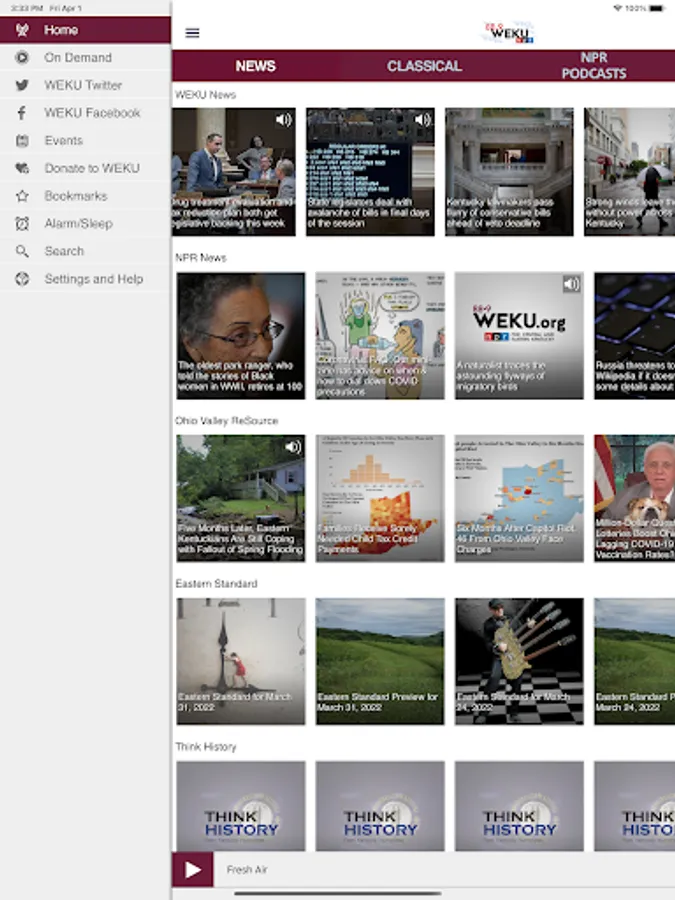Open the Russia threatens Wikipedia story

click(634, 335)
